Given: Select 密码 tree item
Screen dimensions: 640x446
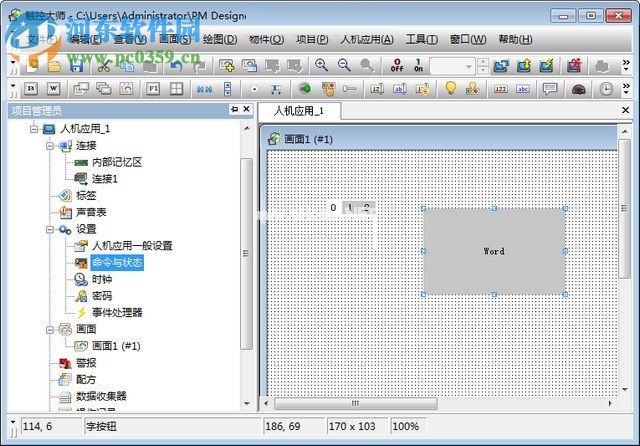Looking at the screenshot, I should pyautogui.click(x=102, y=296).
